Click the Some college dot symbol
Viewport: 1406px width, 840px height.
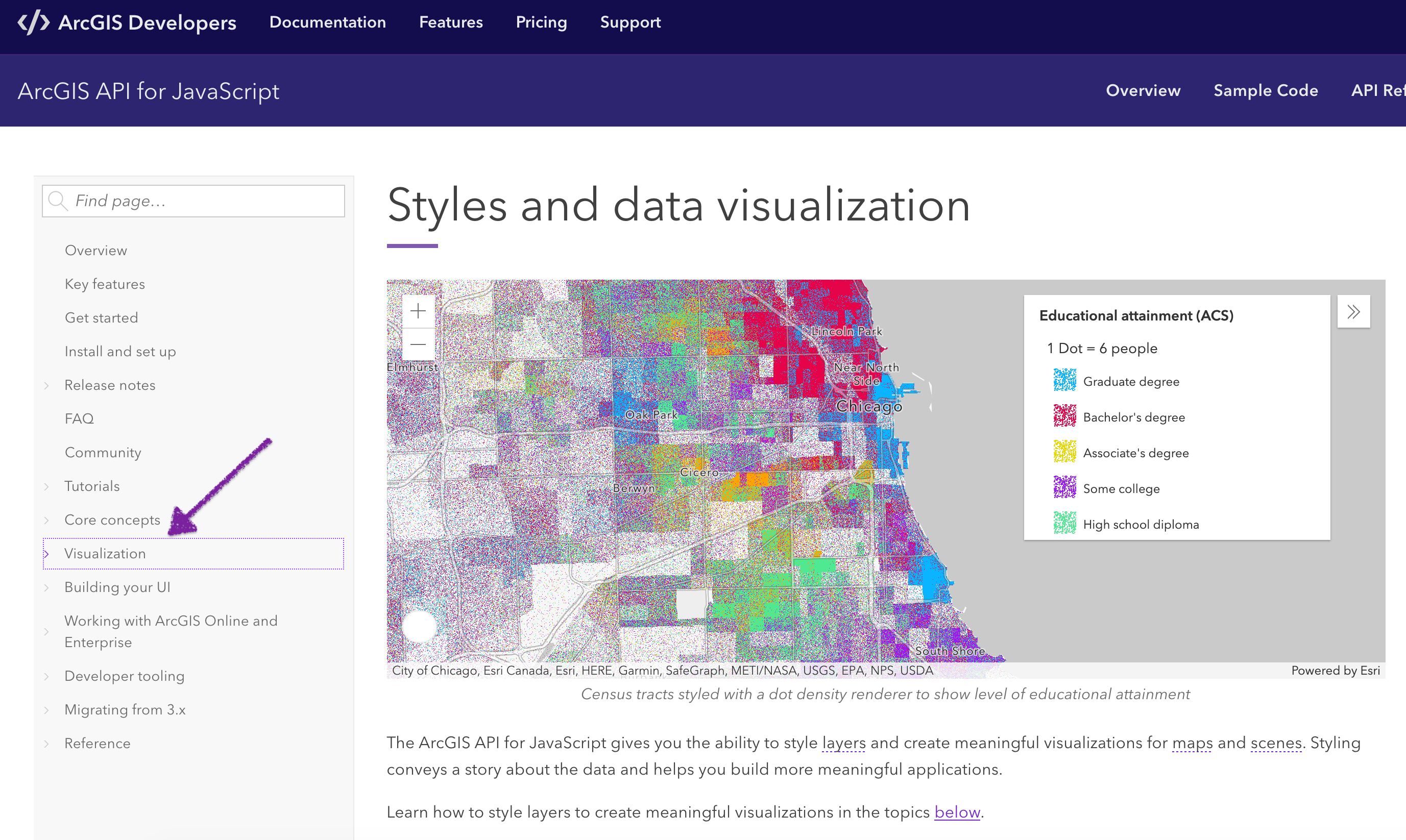1064,488
